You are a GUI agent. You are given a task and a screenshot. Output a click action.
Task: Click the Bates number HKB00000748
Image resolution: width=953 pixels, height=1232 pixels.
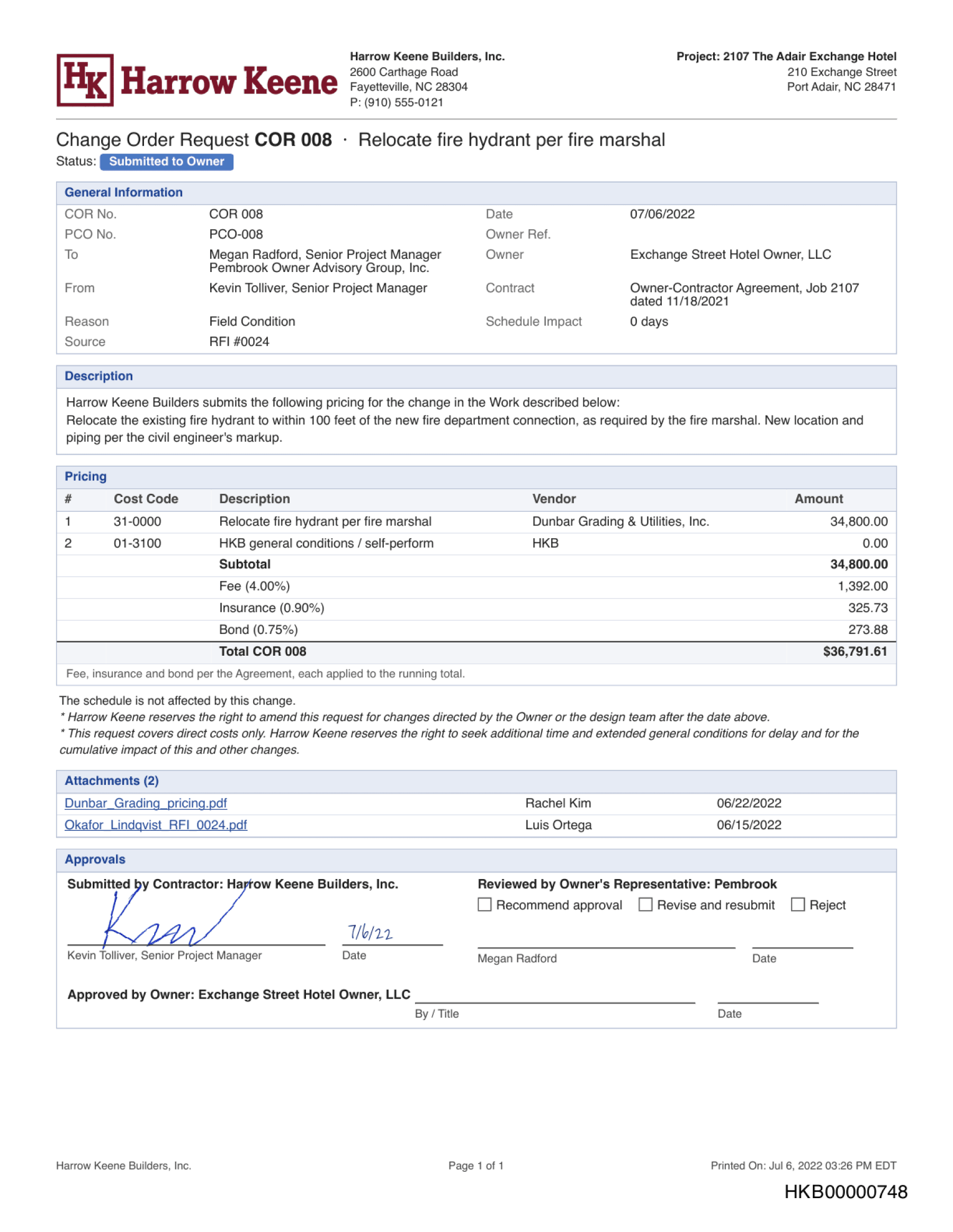pos(846,1192)
